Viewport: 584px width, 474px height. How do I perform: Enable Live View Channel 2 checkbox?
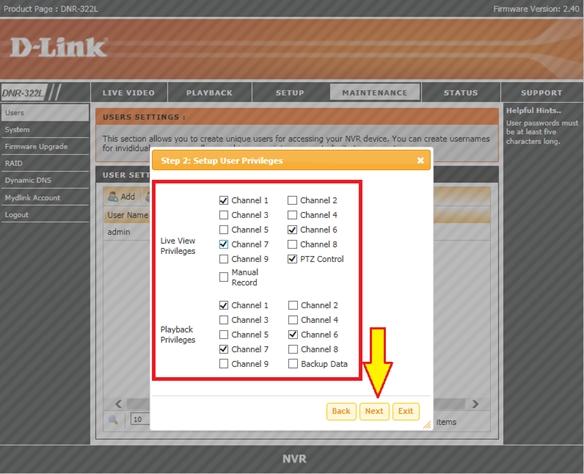pos(292,200)
